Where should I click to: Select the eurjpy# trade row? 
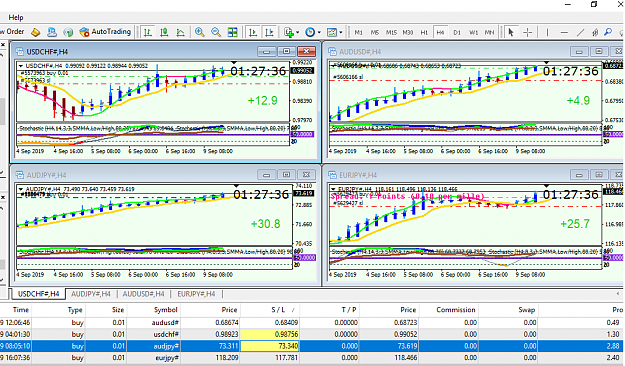coord(312,358)
